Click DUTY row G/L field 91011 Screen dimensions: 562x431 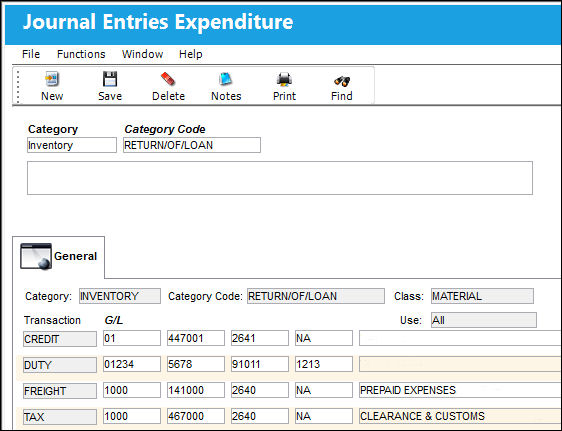tap(260, 364)
